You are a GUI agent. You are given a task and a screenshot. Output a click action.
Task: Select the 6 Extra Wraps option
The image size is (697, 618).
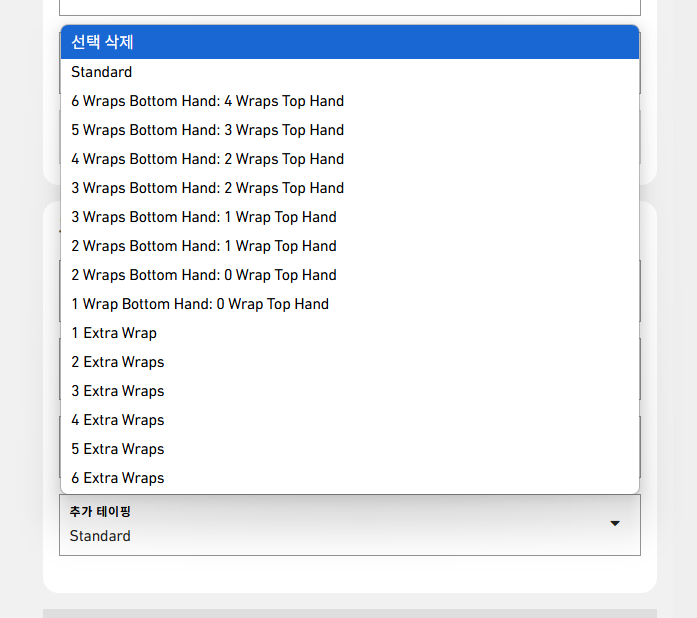point(350,478)
